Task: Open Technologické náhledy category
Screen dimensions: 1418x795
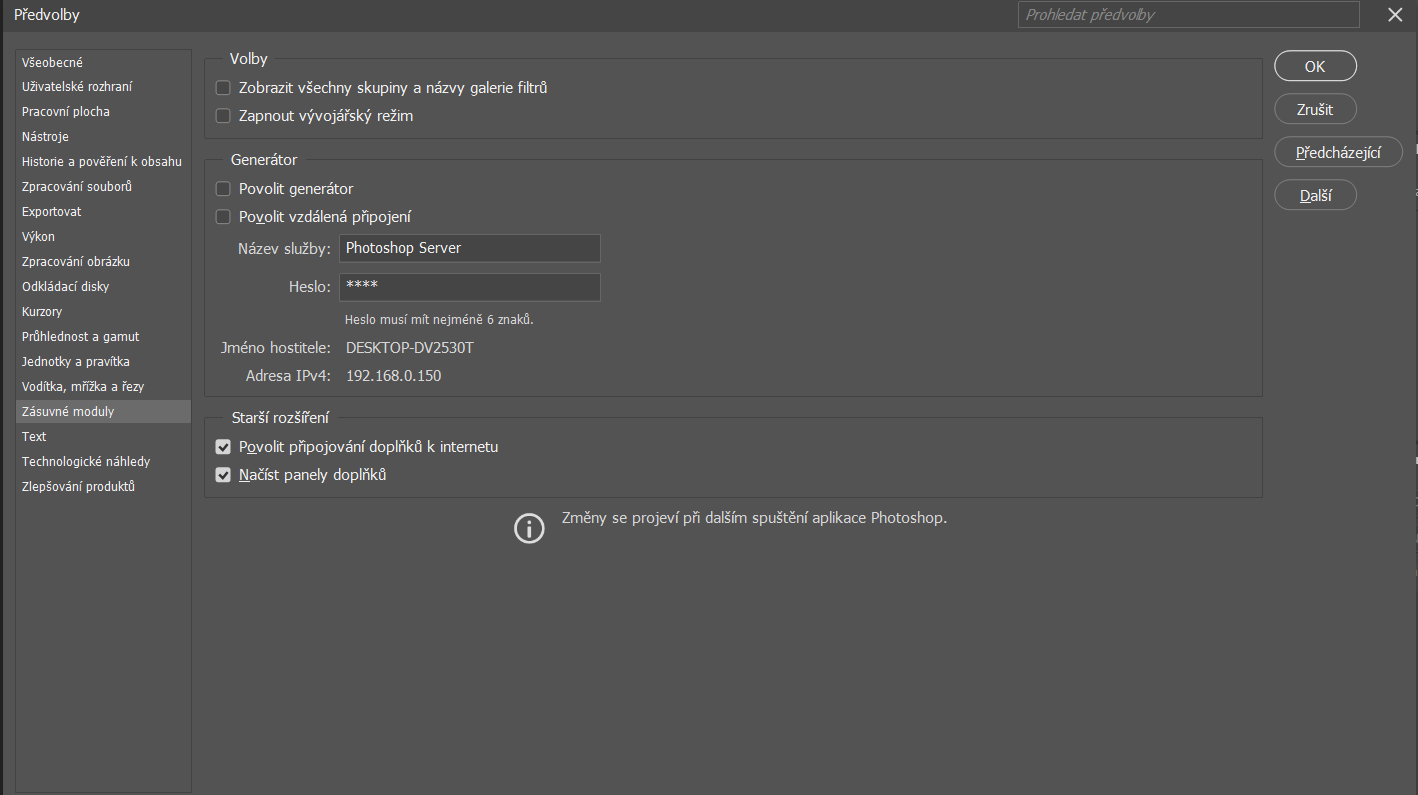Action: [x=86, y=462]
